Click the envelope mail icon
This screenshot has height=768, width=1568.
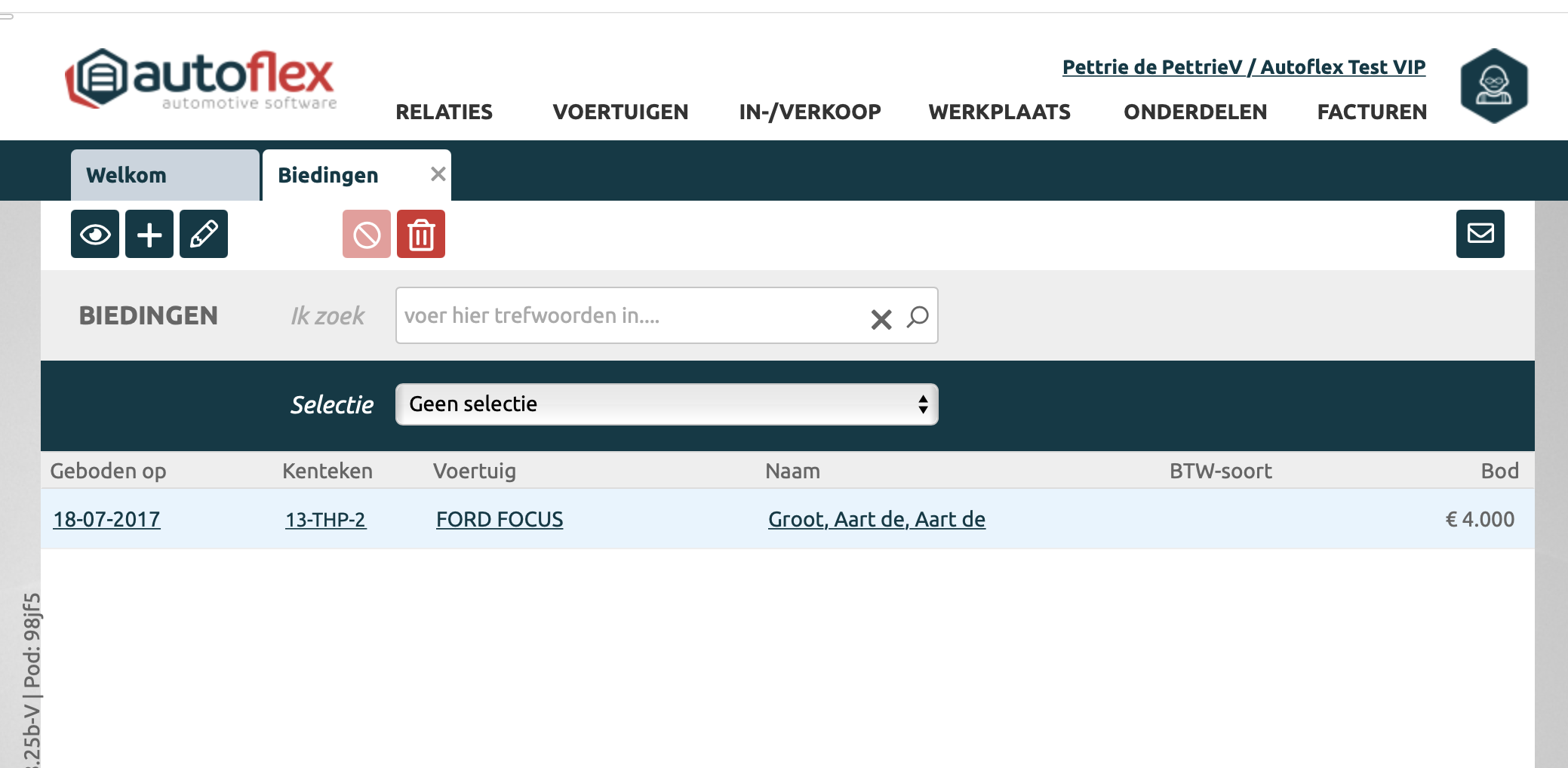pyautogui.click(x=1480, y=234)
